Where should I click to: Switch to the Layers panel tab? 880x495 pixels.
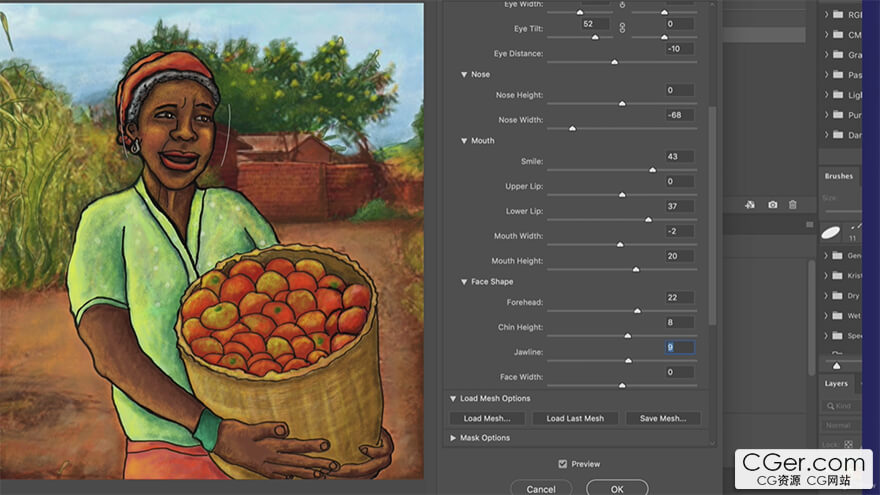(836, 383)
